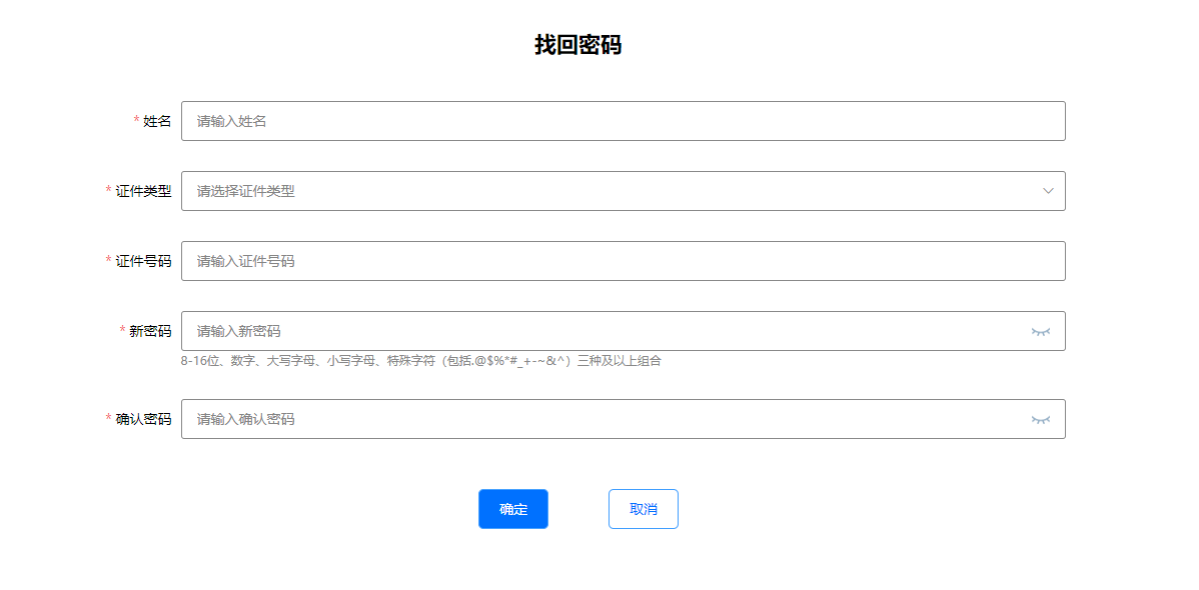This screenshot has height=590, width=1199.
Task: Click the 证件类型 field label
Action: click(x=143, y=191)
